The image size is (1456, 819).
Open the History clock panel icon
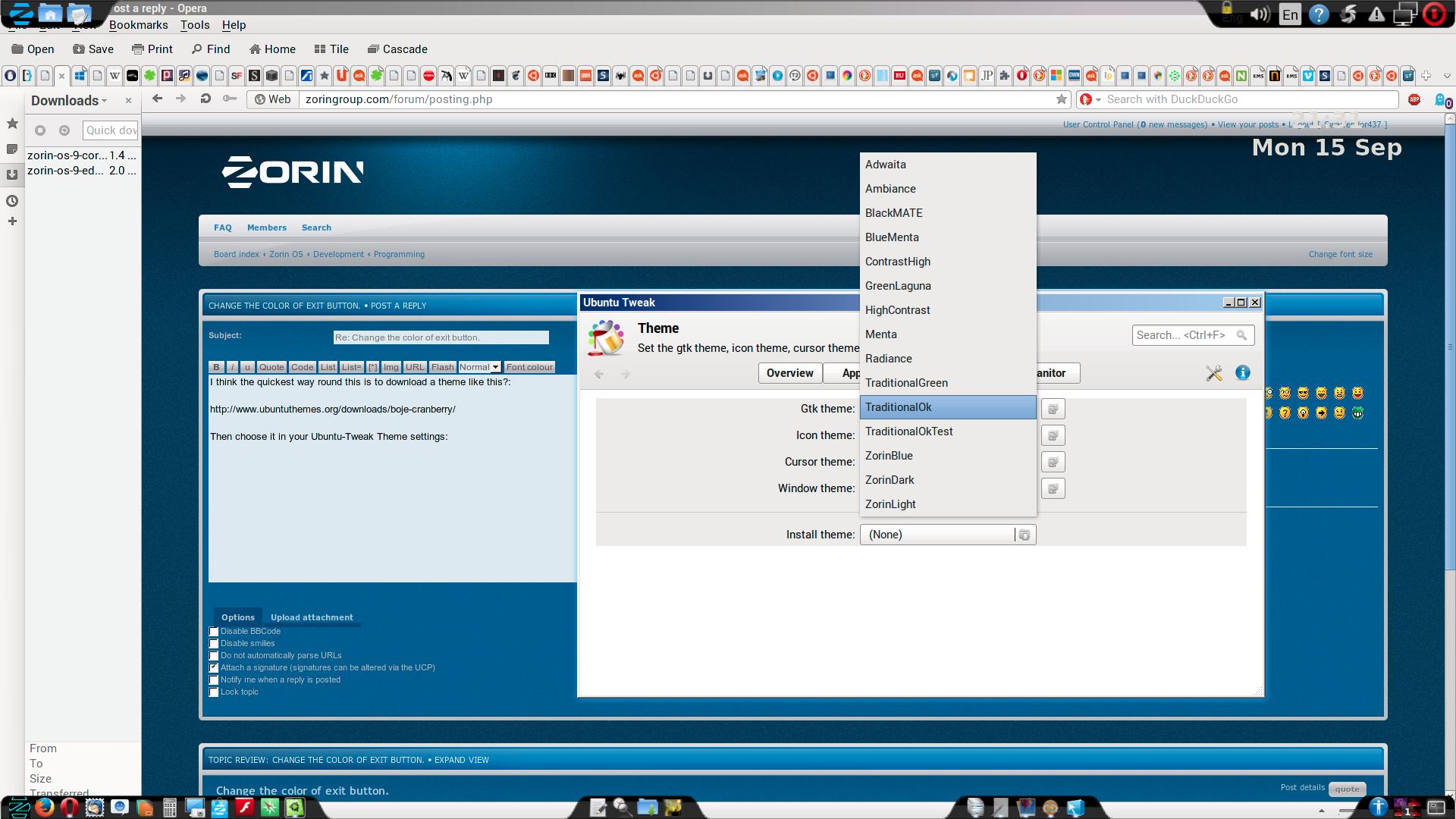[x=12, y=201]
